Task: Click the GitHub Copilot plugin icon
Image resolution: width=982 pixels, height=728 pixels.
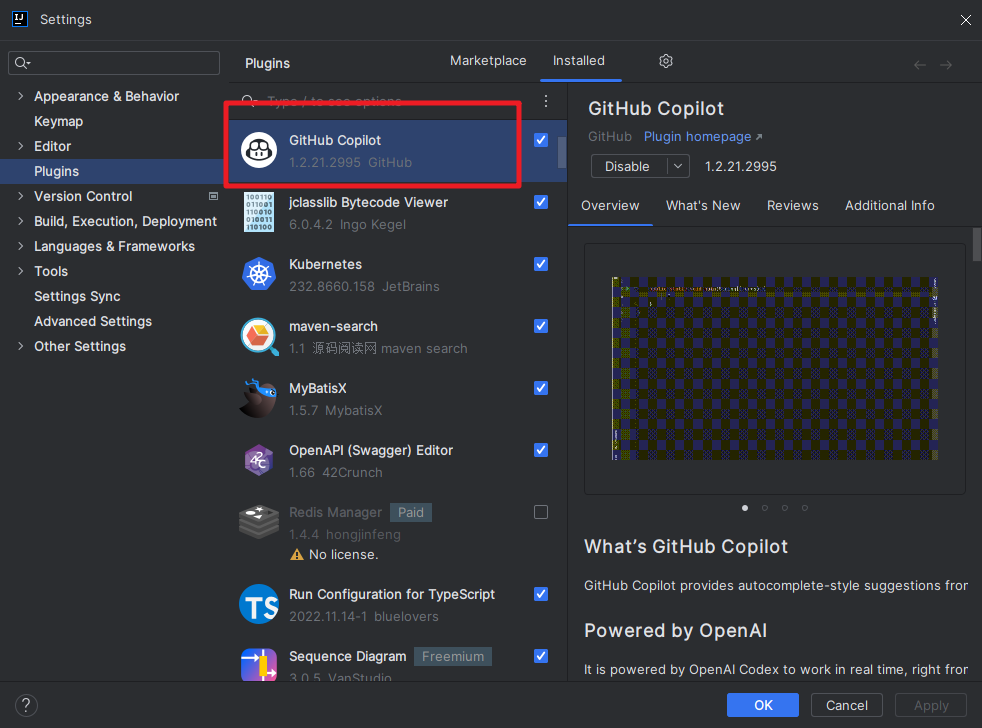Action: pos(259,150)
